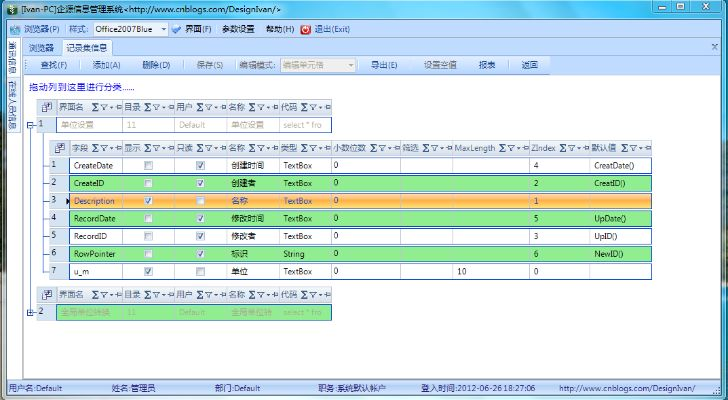Toggle 显示 checkbox in the u_m row

pyautogui.click(x=148, y=271)
